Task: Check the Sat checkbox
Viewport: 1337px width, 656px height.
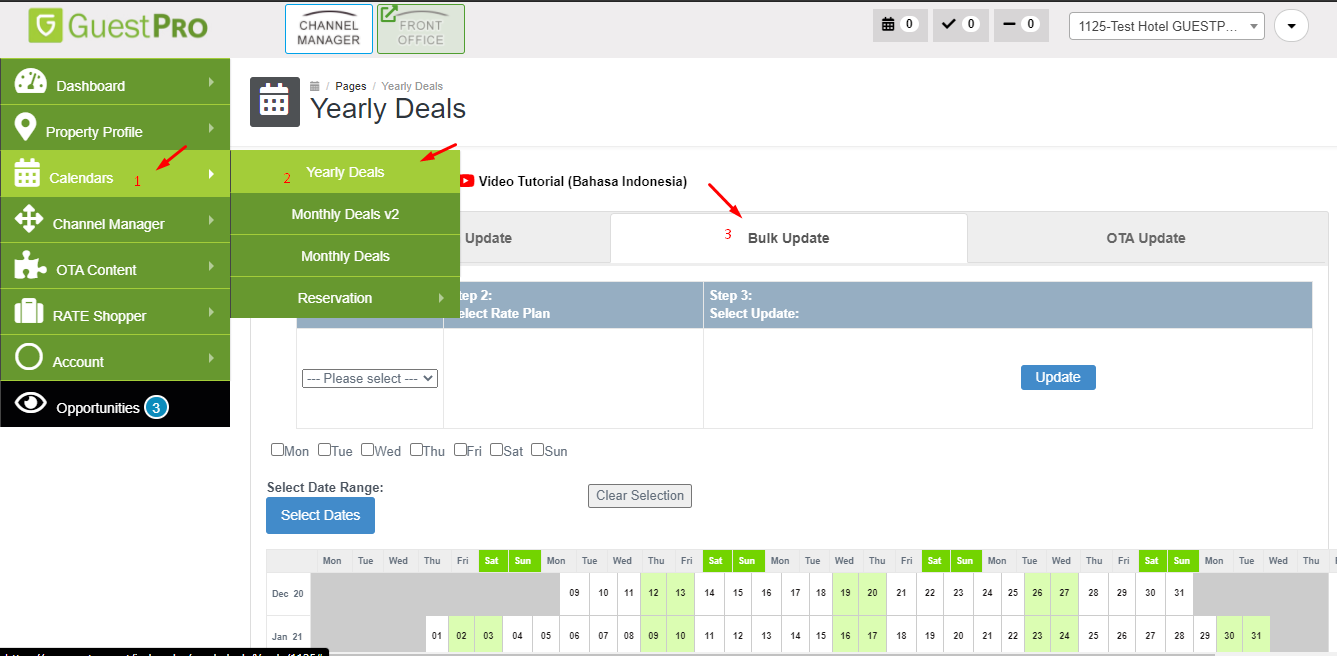Action: [x=497, y=450]
